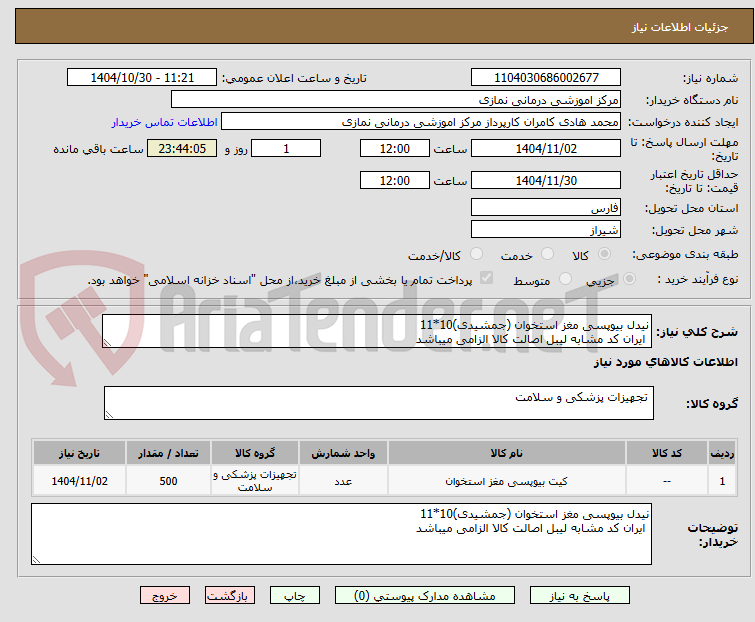This screenshot has height=622, width=755.
Task: Click the quantity cell 500
Action: pyautogui.click(x=169, y=481)
